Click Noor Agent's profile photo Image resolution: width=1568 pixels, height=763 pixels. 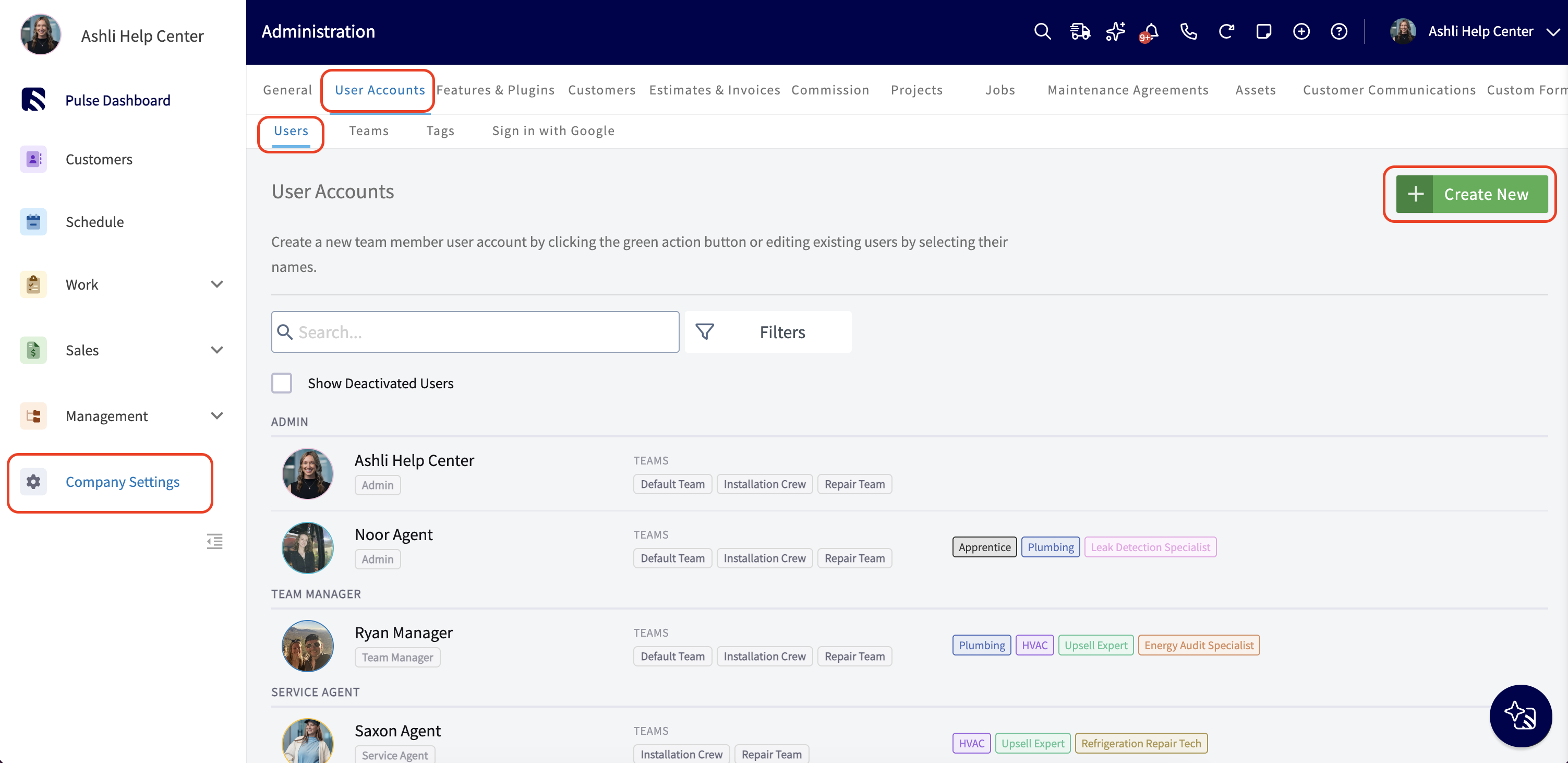coord(307,547)
